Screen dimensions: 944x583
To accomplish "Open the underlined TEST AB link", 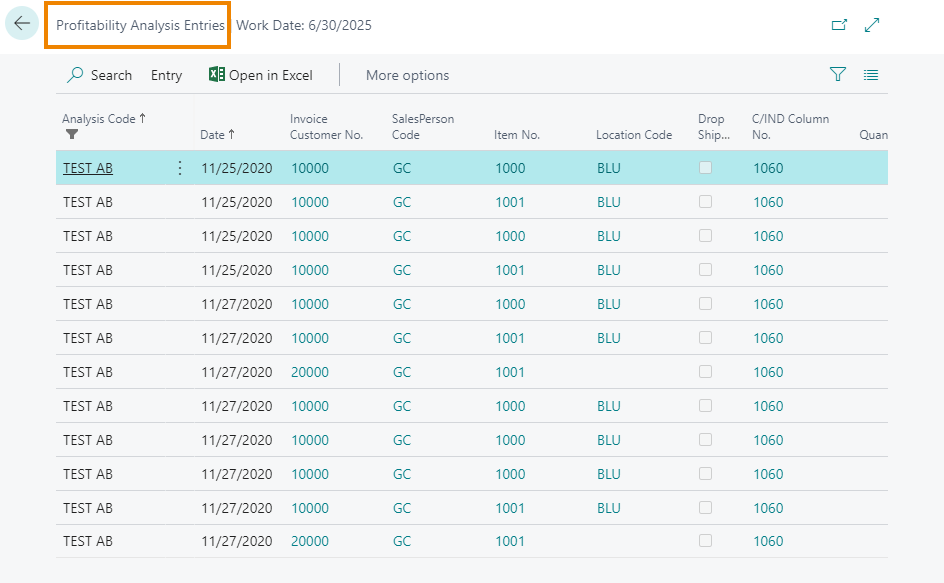I will pyautogui.click(x=88, y=168).
